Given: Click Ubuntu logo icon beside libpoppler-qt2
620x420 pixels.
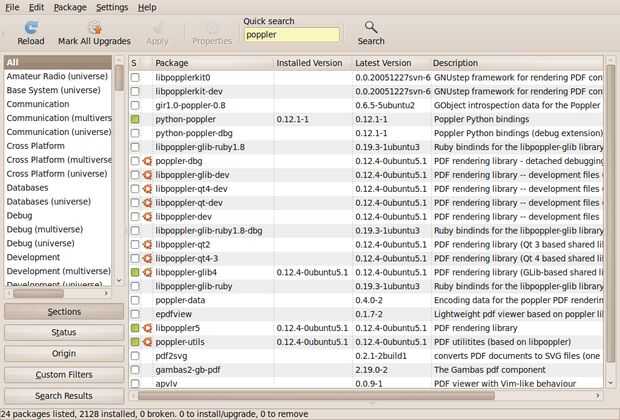Looking at the screenshot, I should (x=147, y=244).
